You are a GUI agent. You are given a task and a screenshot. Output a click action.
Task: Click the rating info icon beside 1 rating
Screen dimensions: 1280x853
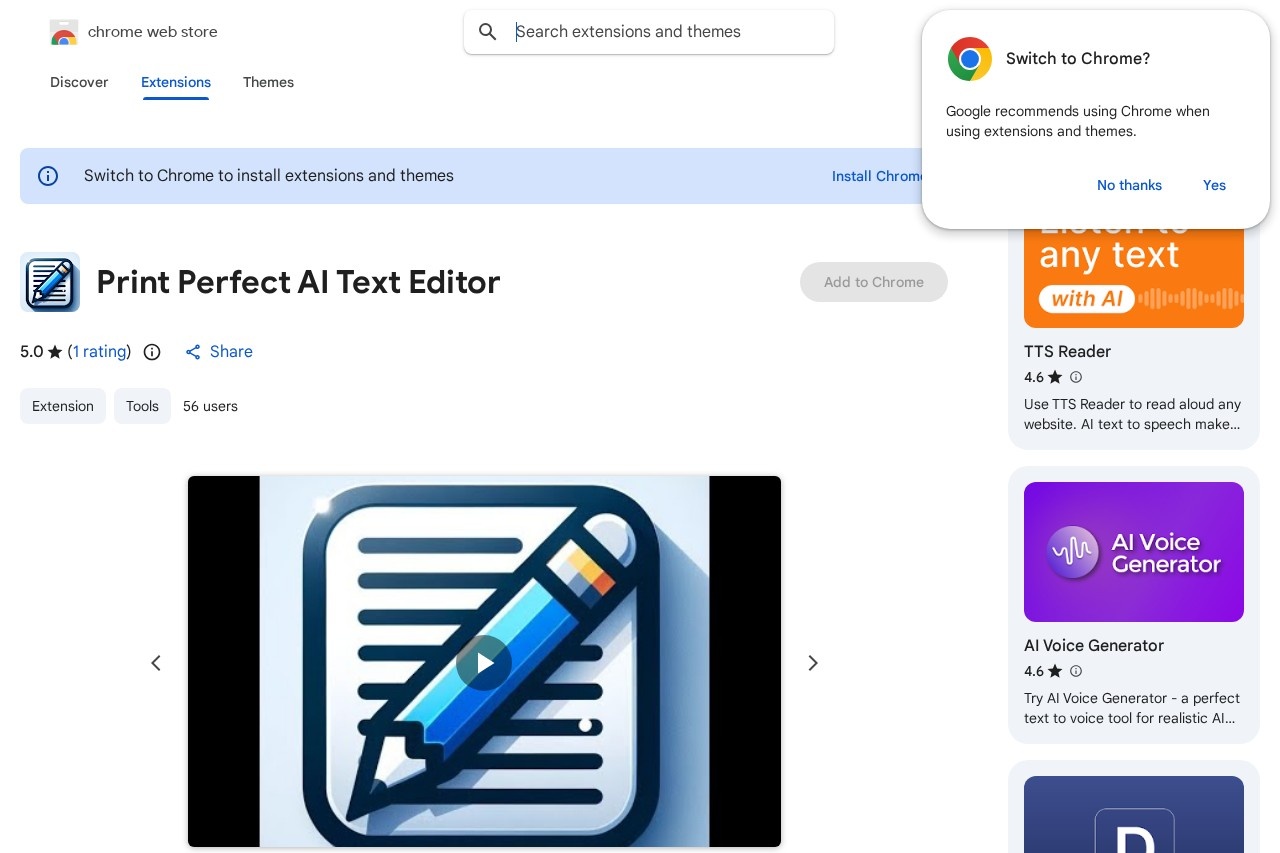152,352
